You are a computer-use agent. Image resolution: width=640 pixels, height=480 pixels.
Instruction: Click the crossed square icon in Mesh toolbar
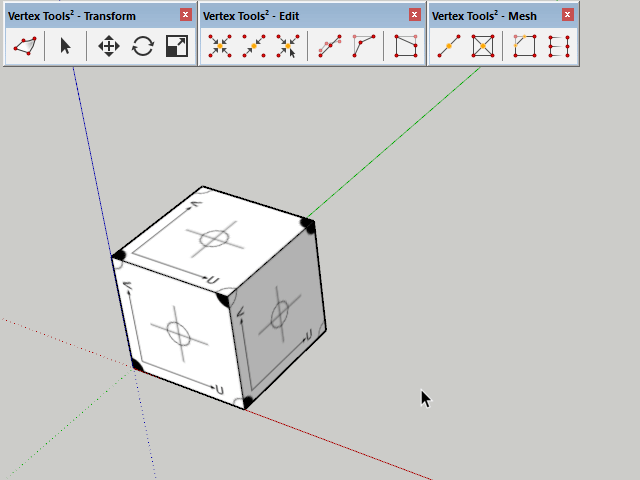coord(483,46)
